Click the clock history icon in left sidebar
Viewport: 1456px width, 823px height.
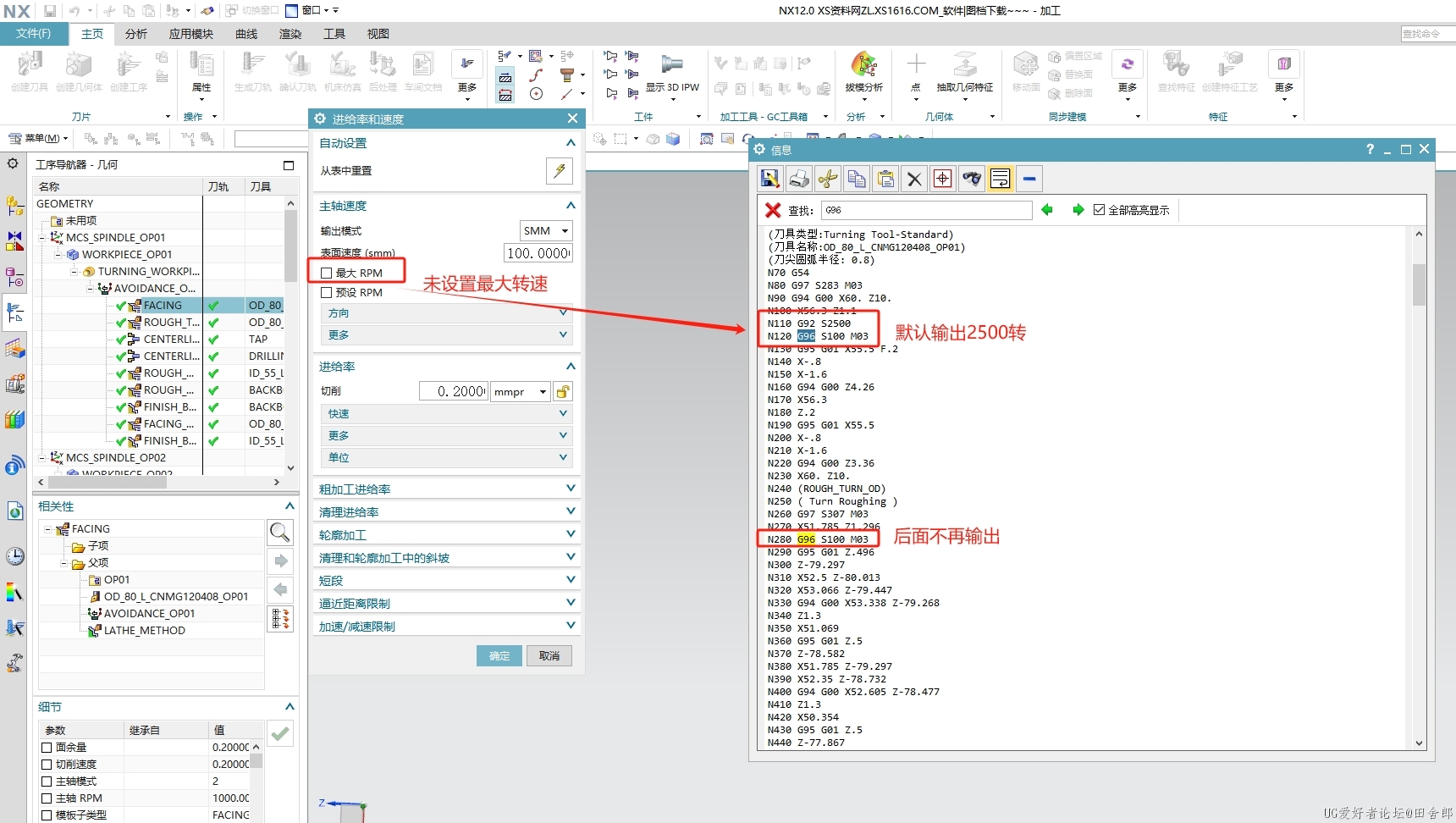tap(15, 556)
